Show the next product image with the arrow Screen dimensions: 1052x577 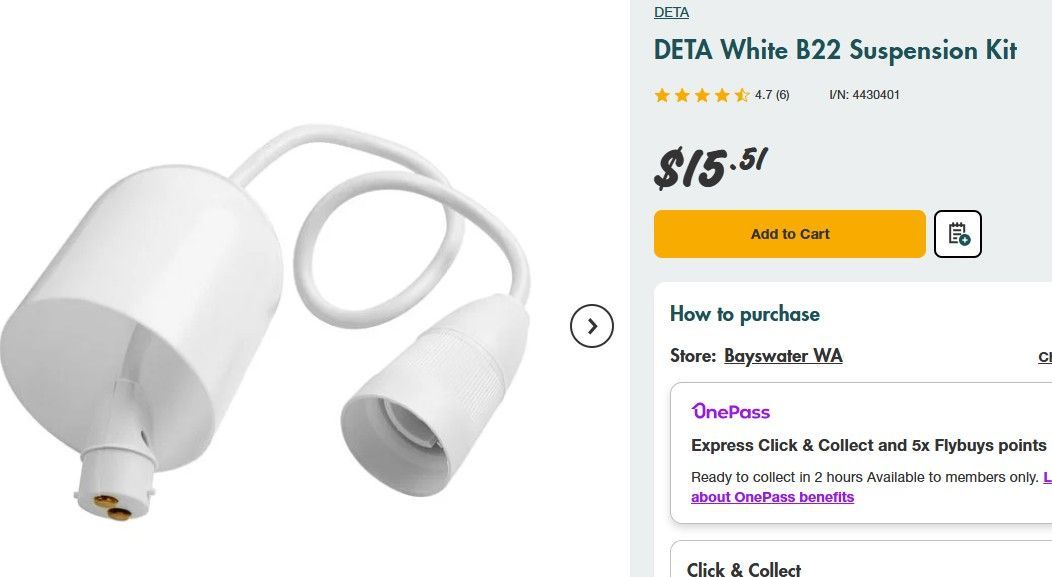[592, 326]
